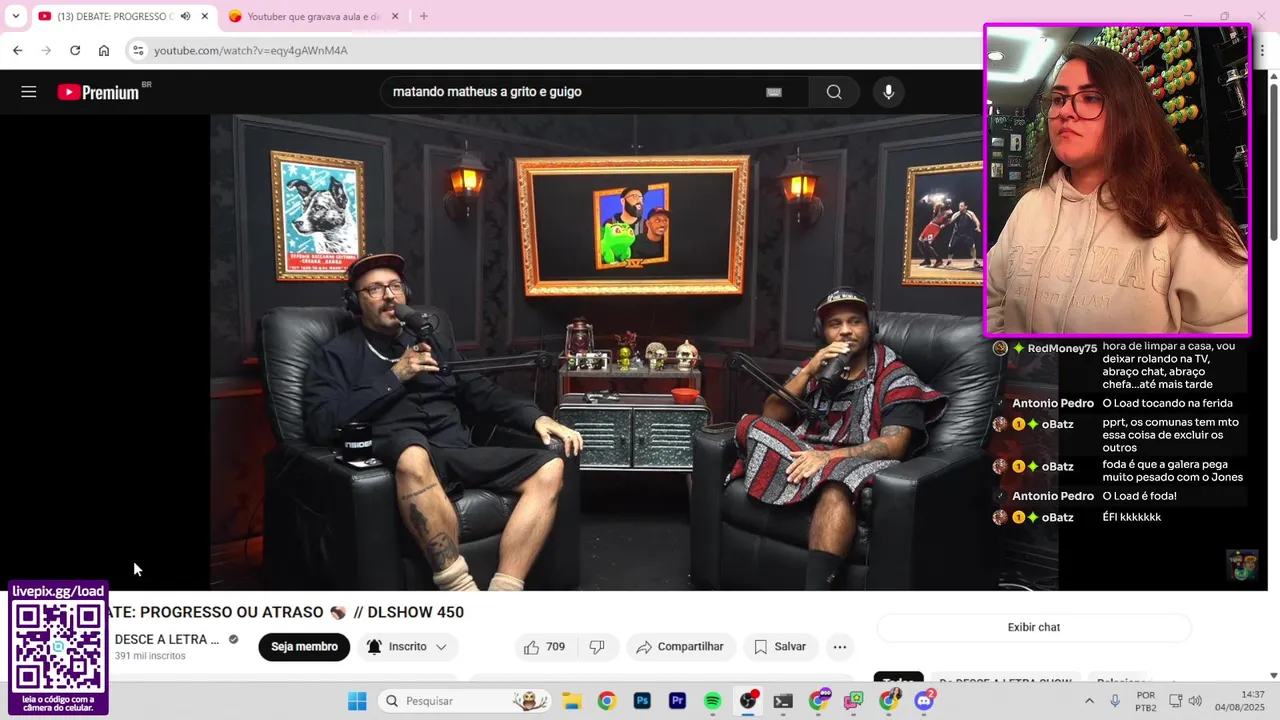Open the on-screen keyboard in search box
Image resolution: width=1280 pixels, height=720 pixels.
[773, 92]
